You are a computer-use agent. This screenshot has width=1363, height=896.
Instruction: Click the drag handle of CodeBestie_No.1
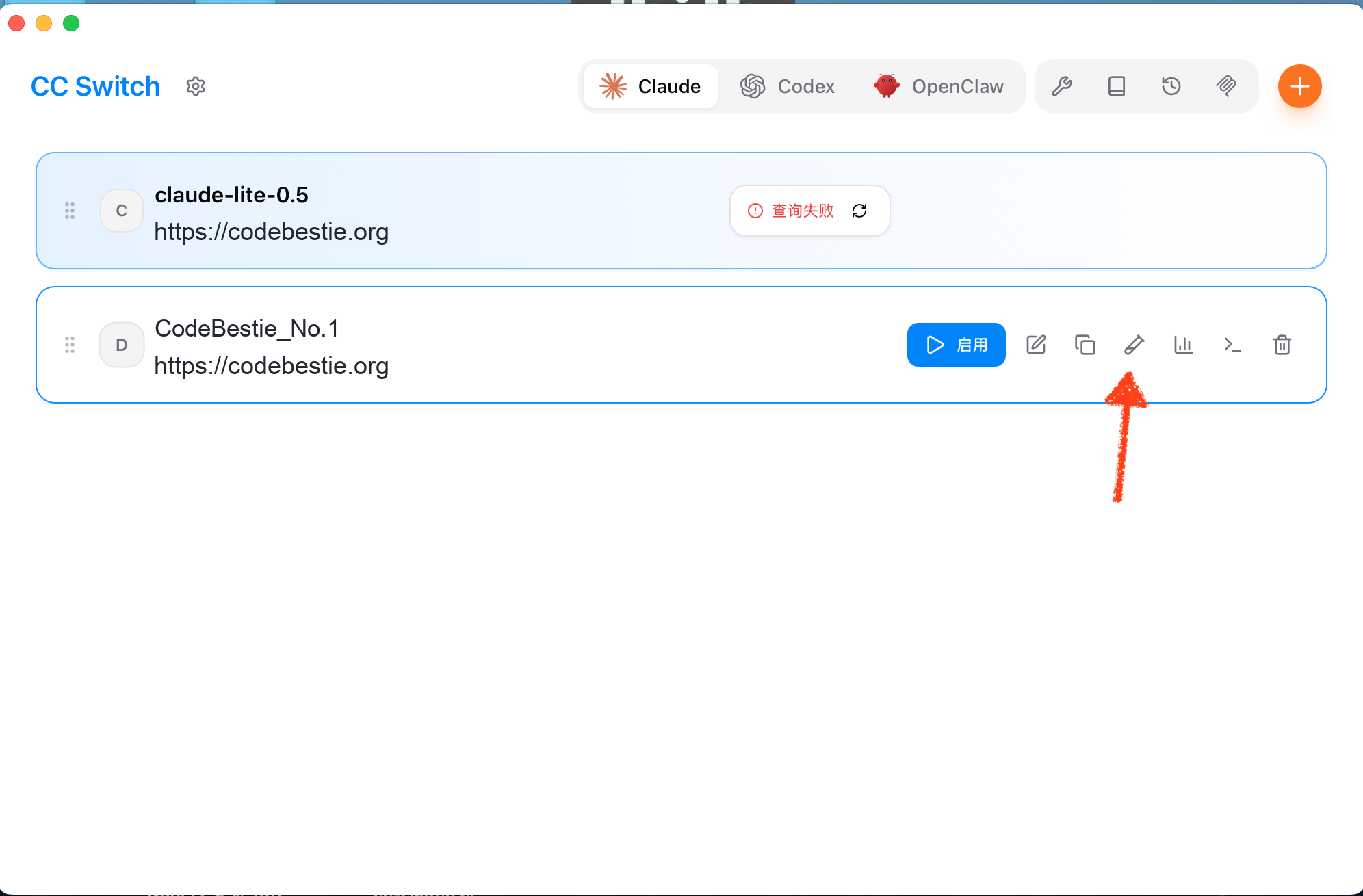click(x=70, y=345)
